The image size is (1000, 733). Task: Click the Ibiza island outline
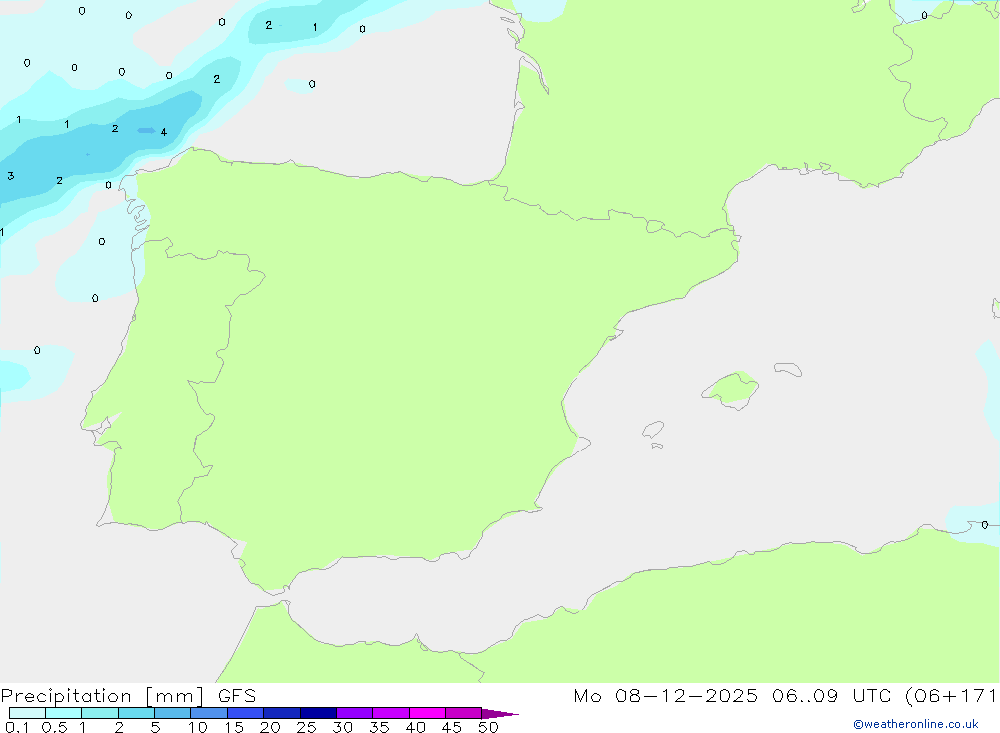653,430
